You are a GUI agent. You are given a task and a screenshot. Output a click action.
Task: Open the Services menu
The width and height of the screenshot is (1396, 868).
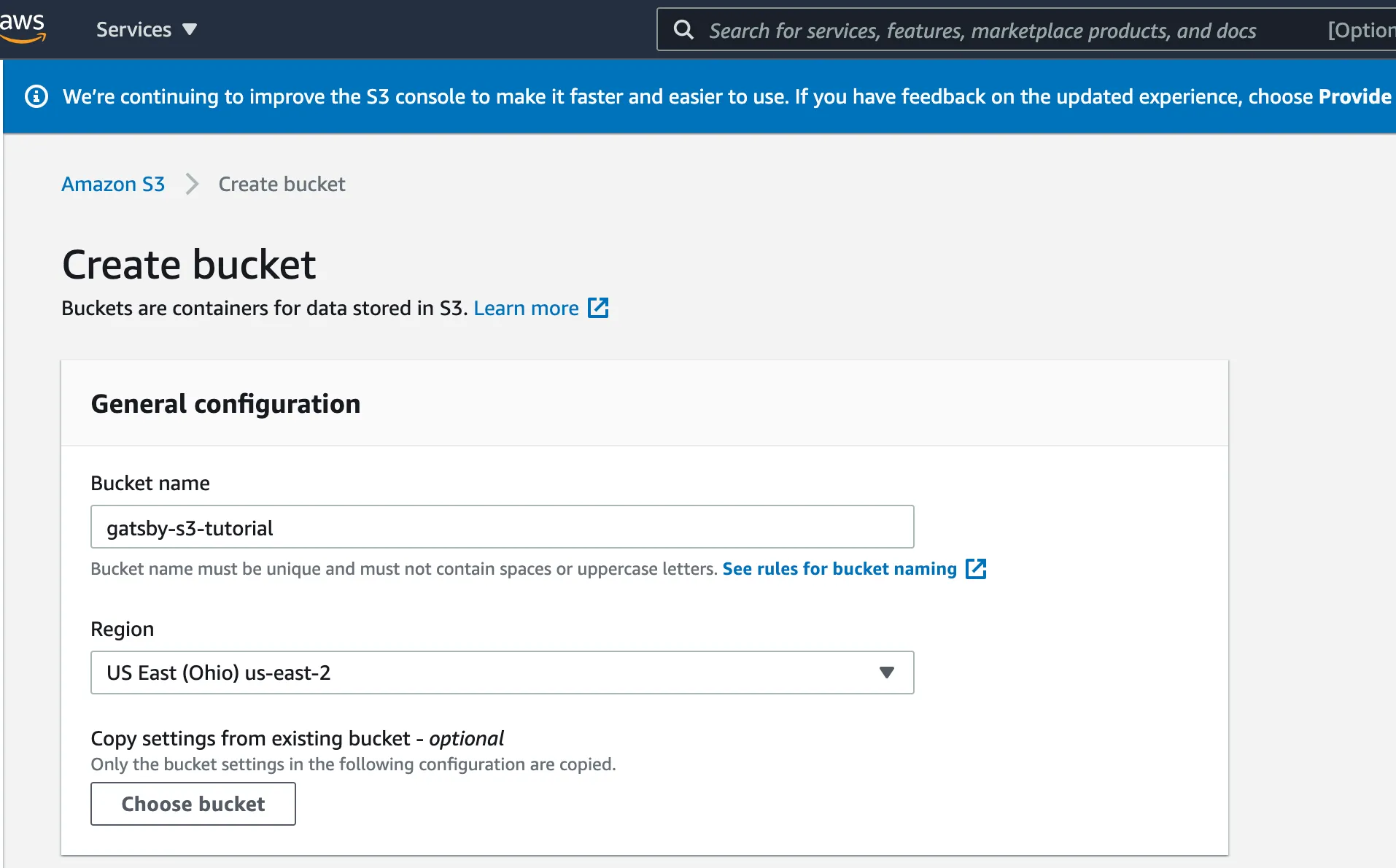pos(134,30)
